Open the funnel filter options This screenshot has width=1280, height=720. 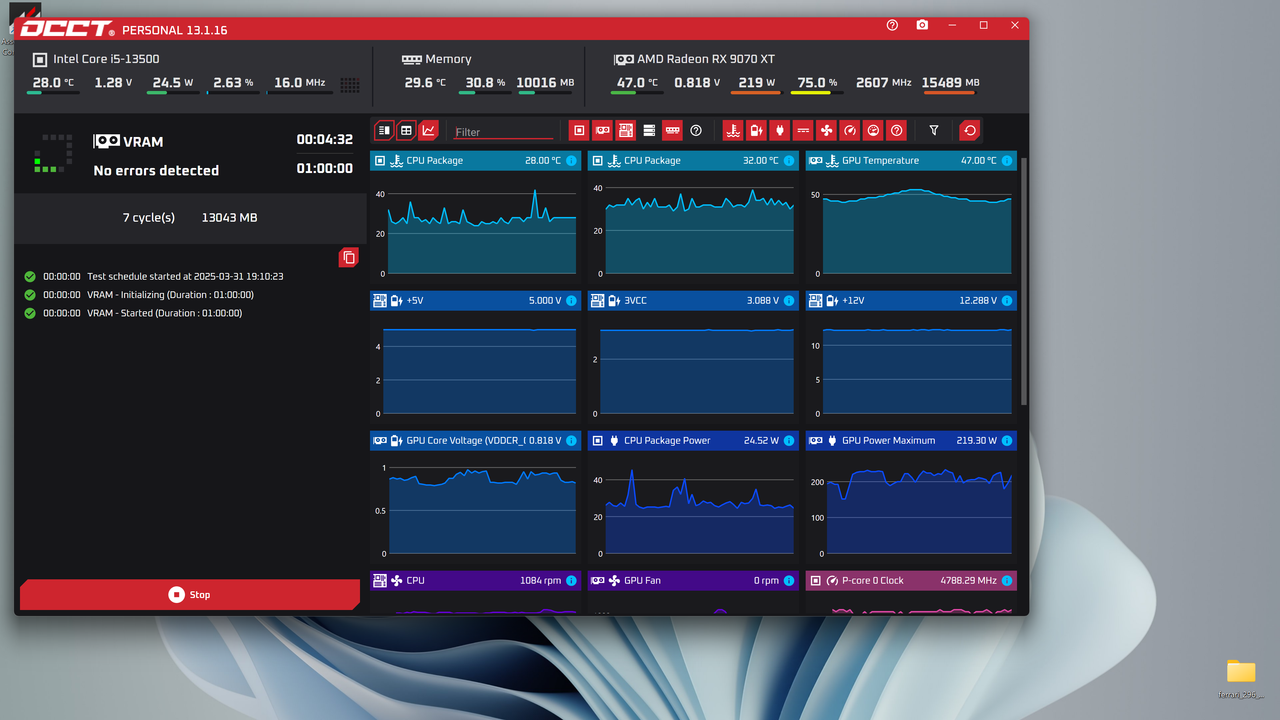(x=934, y=130)
